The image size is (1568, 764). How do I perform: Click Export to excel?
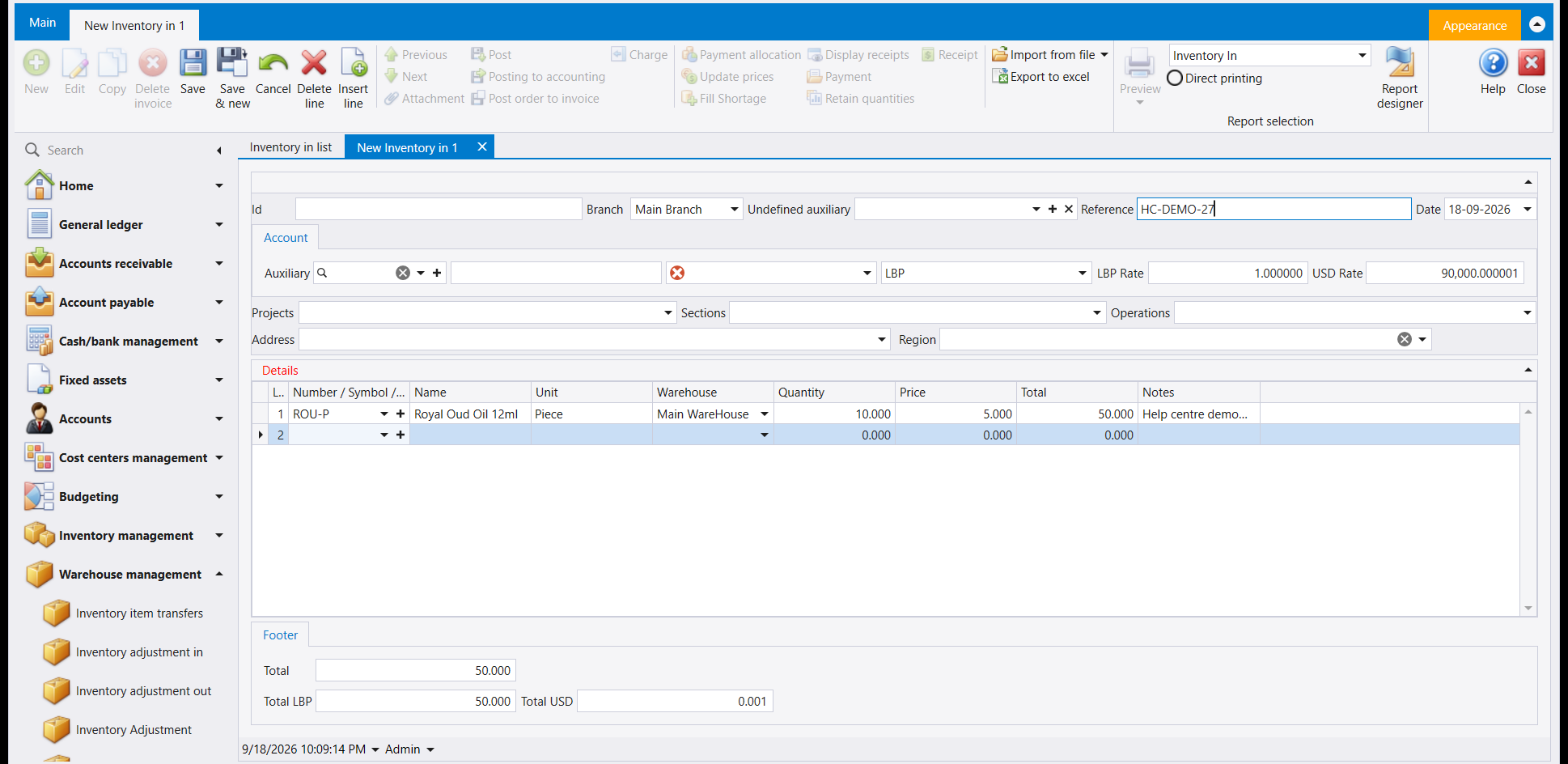click(1041, 77)
